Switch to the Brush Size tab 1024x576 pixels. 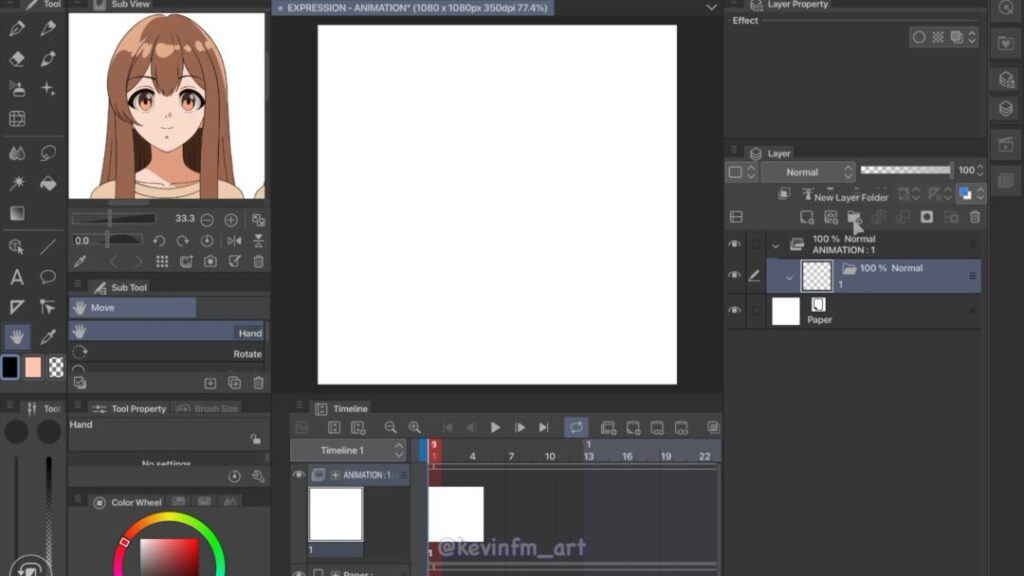point(208,408)
